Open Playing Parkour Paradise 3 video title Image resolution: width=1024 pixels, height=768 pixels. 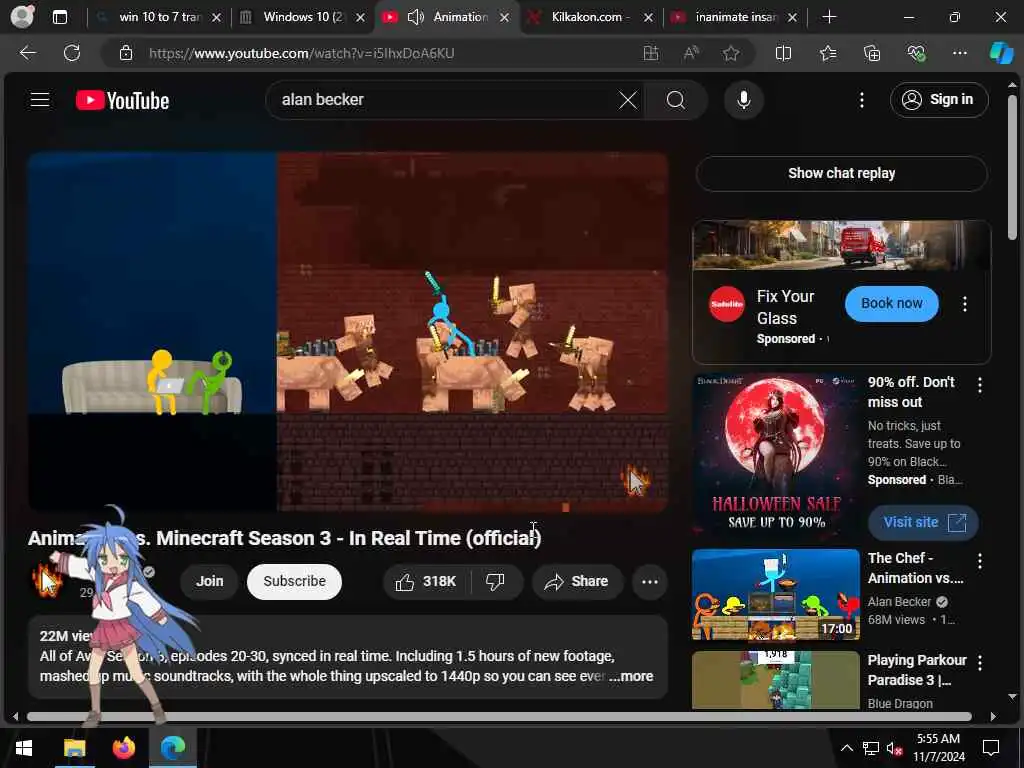pos(917,670)
